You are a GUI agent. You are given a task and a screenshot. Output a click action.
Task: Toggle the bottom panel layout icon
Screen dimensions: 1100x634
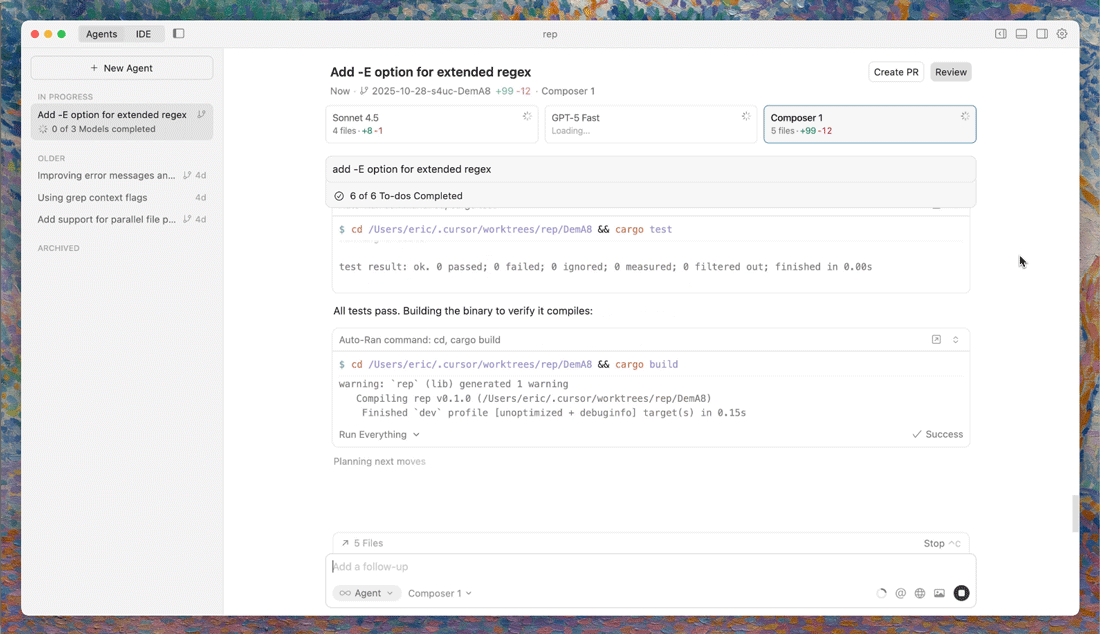tap(1021, 34)
